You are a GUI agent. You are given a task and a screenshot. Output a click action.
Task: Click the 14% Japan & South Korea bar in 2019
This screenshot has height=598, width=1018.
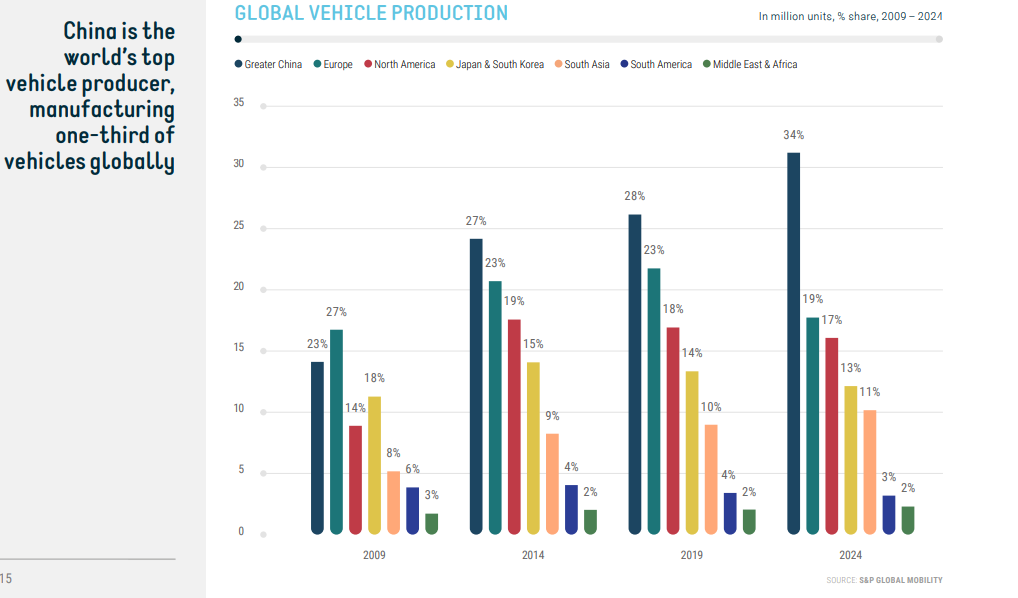tap(692, 452)
